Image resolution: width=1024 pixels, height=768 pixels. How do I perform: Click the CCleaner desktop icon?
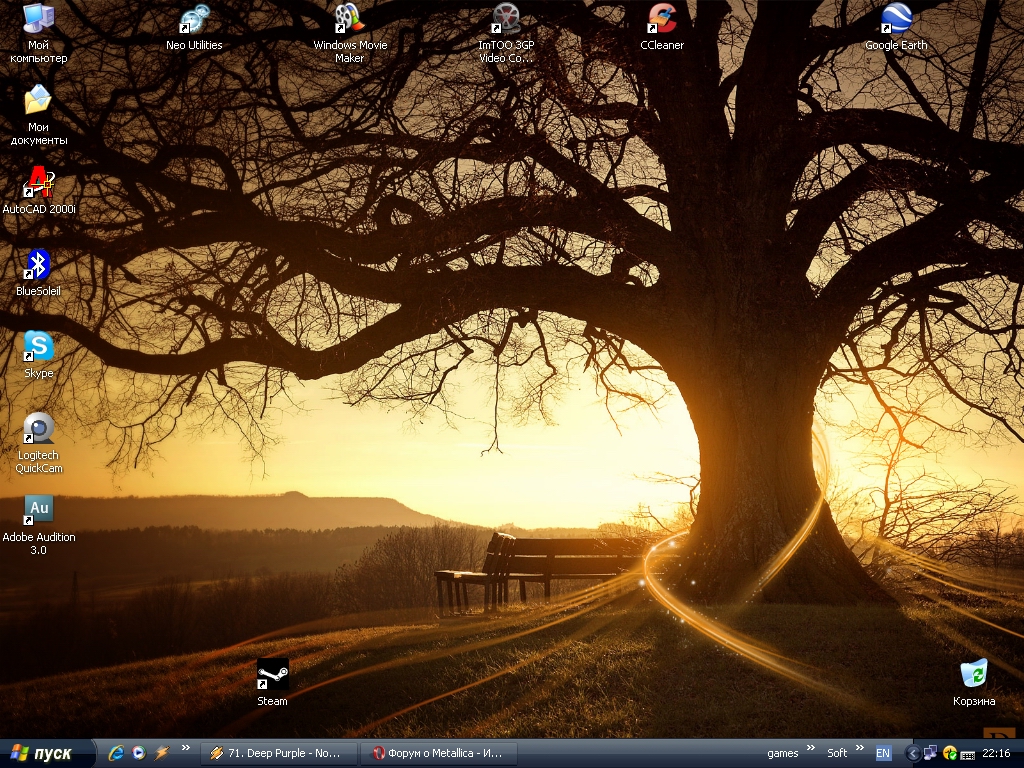click(x=662, y=20)
